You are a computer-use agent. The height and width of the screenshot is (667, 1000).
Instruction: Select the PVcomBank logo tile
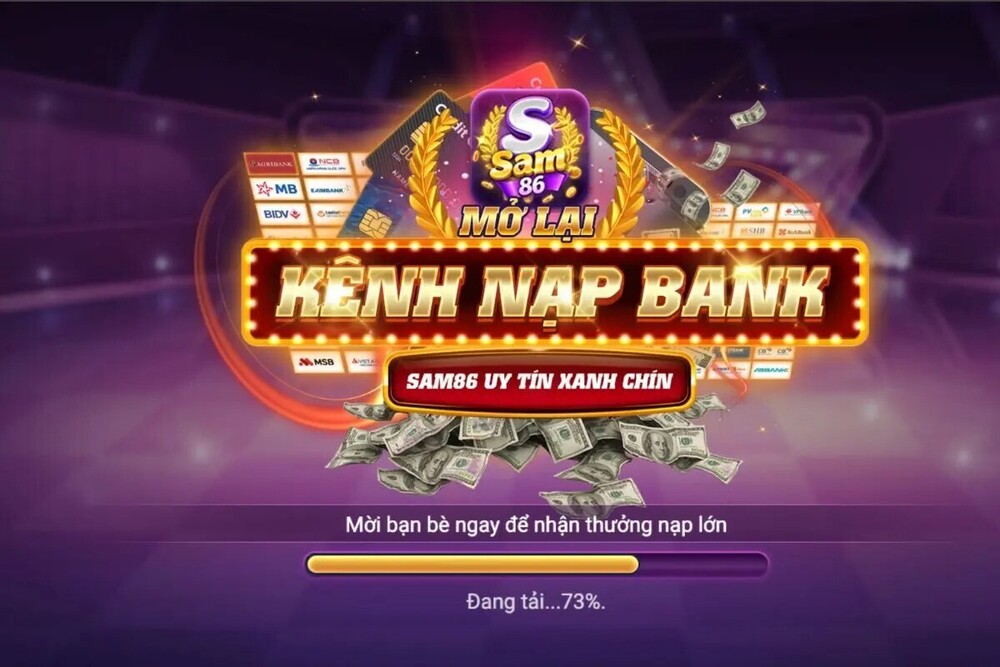pos(756,211)
